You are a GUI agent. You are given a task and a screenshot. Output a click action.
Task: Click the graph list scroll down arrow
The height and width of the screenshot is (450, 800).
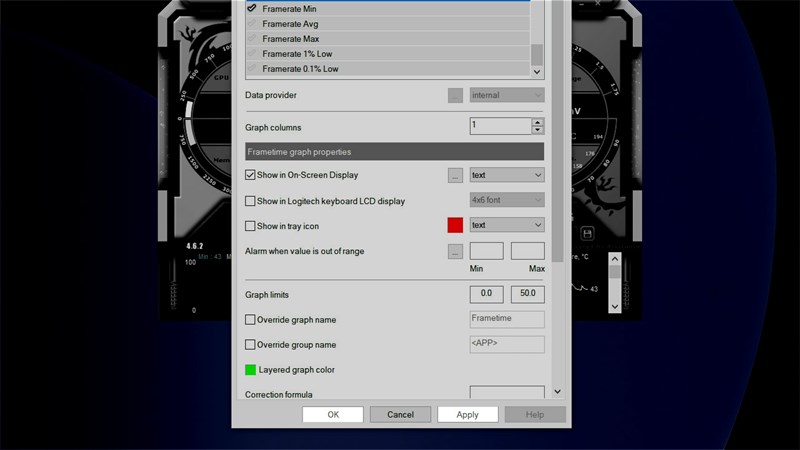tap(537, 72)
